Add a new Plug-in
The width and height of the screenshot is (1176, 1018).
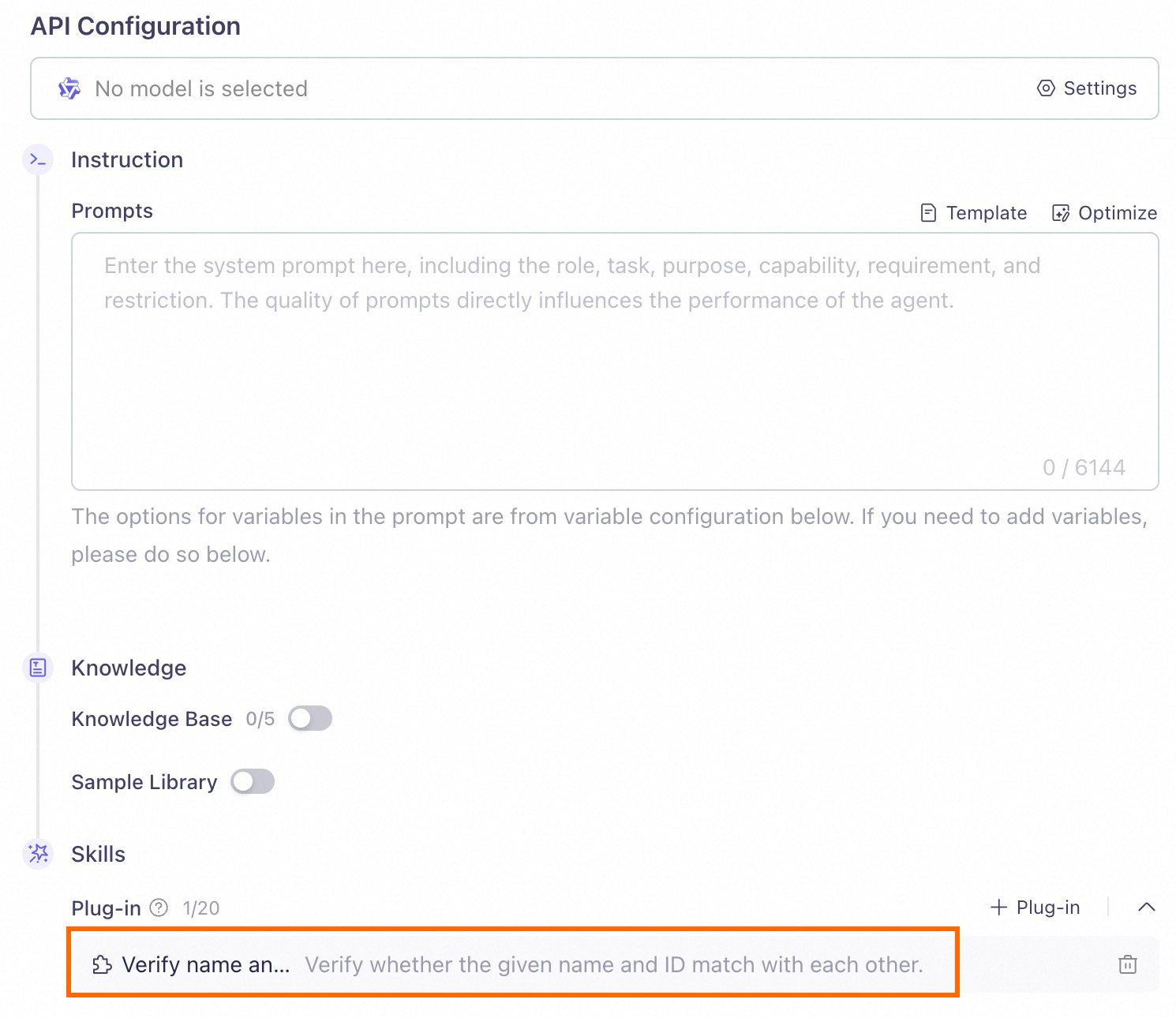(x=1035, y=908)
